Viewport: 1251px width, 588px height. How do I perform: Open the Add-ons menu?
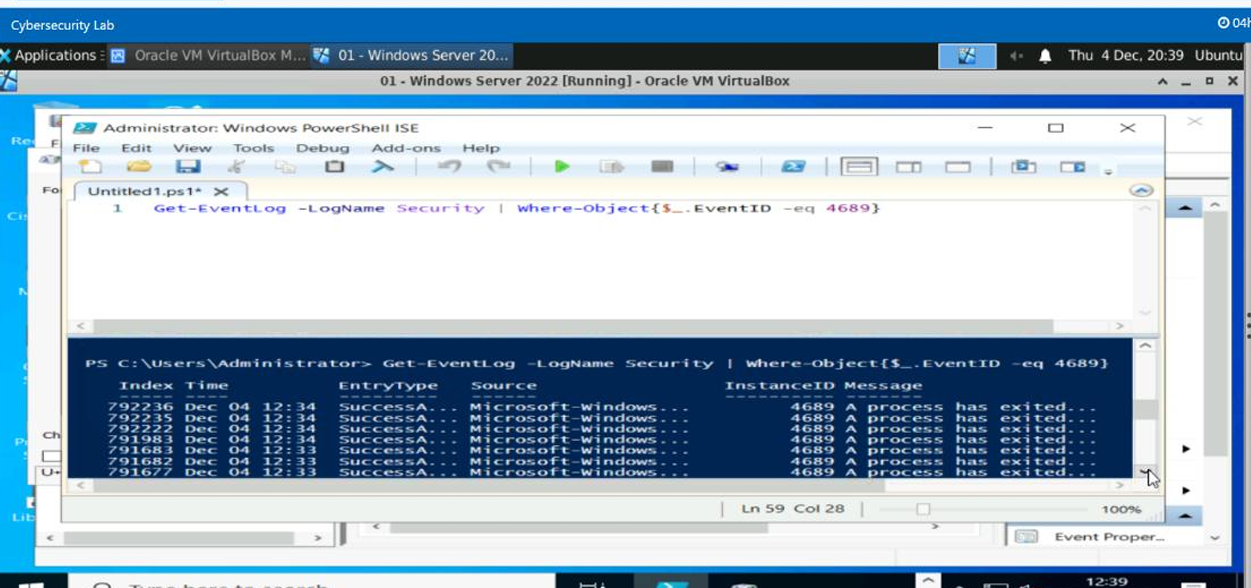(405, 148)
